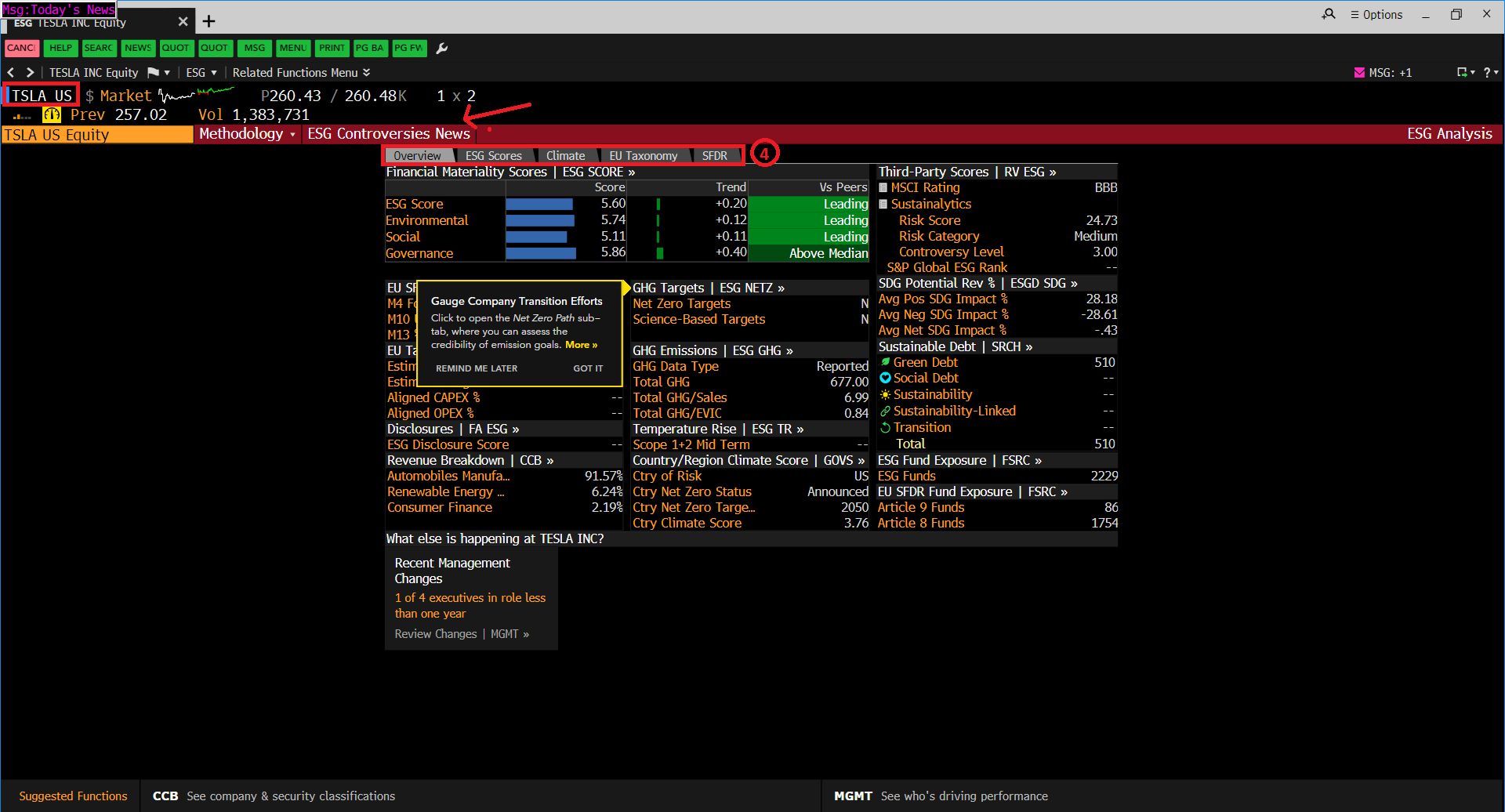Click the Sustainability-Linked chain icon
Viewport: 1505px width, 812px height.
tap(886, 411)
